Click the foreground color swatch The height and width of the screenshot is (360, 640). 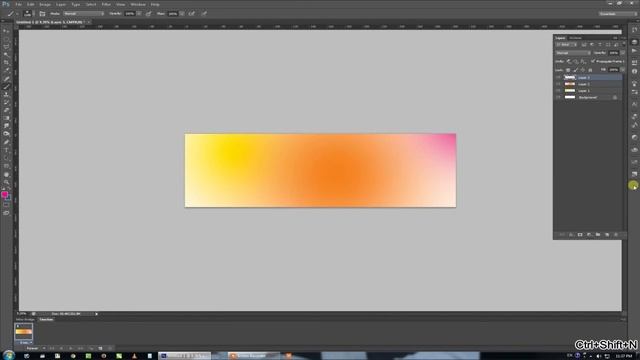pyautogui.click(x=4, y=194)
